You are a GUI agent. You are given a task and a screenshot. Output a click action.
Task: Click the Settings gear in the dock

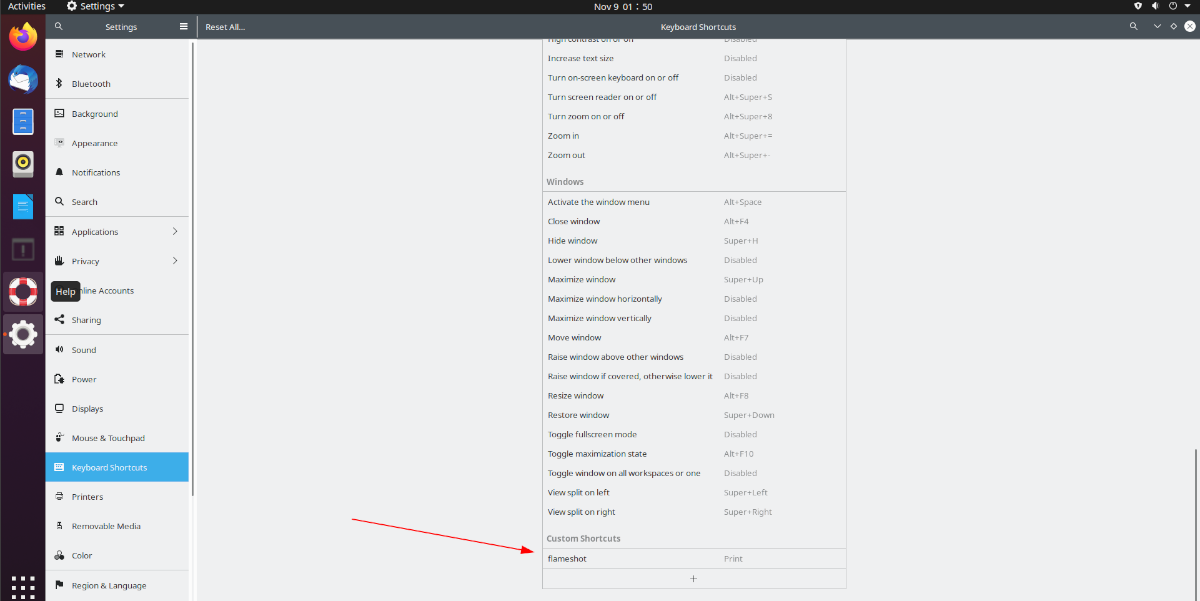(x=23, y=334)
